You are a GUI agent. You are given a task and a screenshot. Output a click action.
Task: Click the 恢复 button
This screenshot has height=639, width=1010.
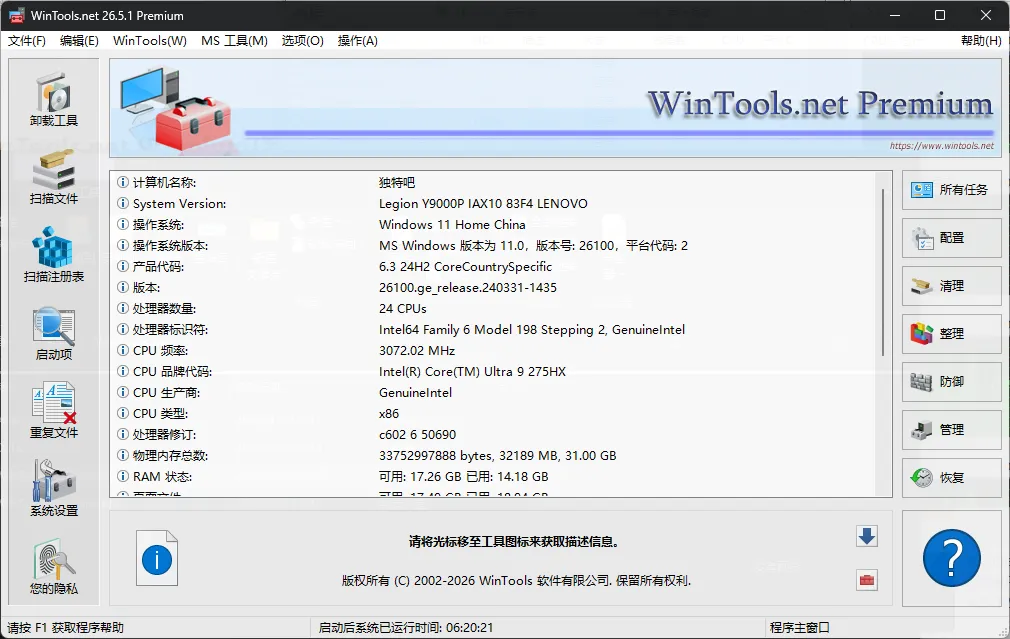point(951,477)
